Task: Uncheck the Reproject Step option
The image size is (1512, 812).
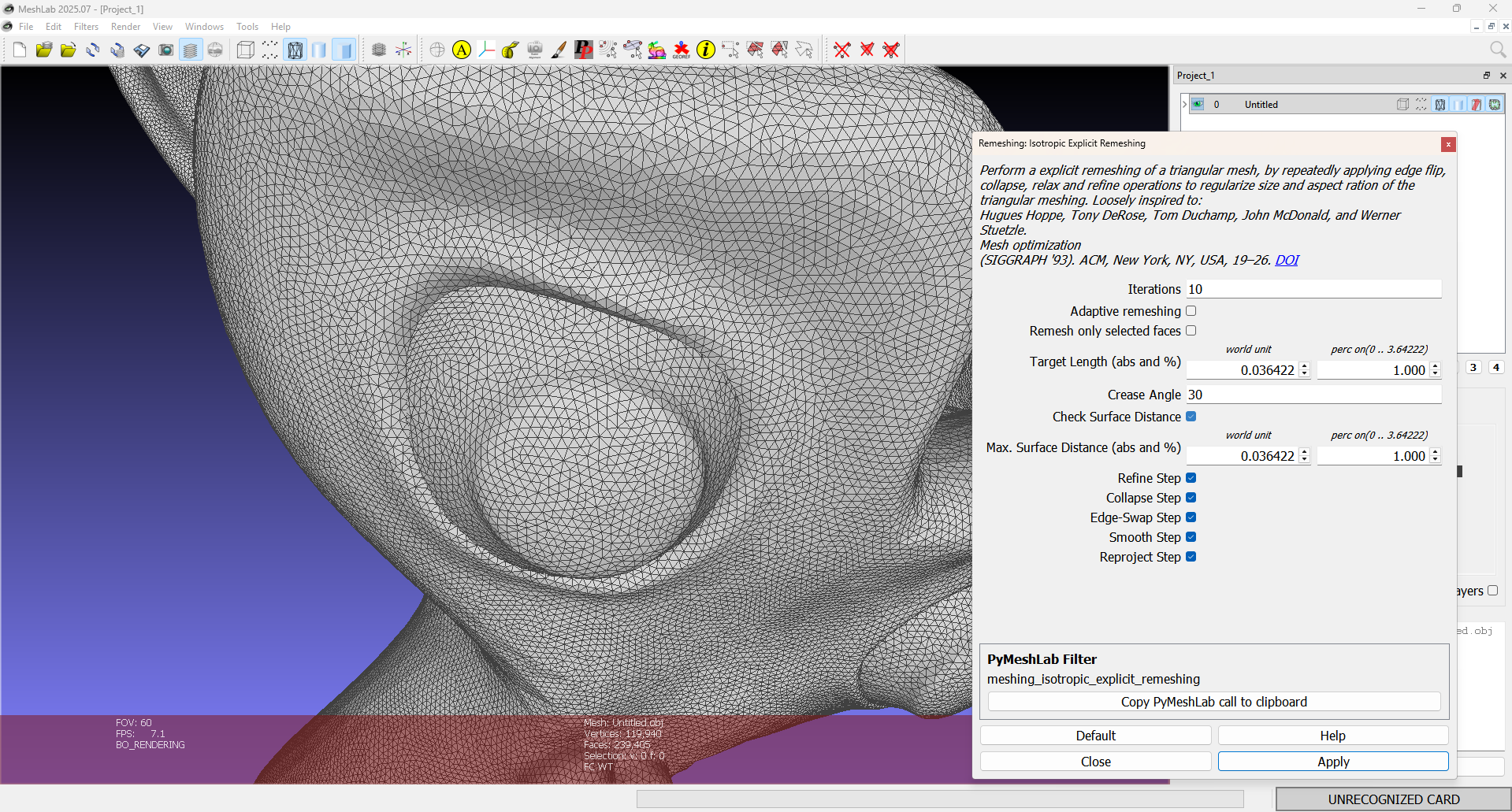Action: pos(1191,557)
